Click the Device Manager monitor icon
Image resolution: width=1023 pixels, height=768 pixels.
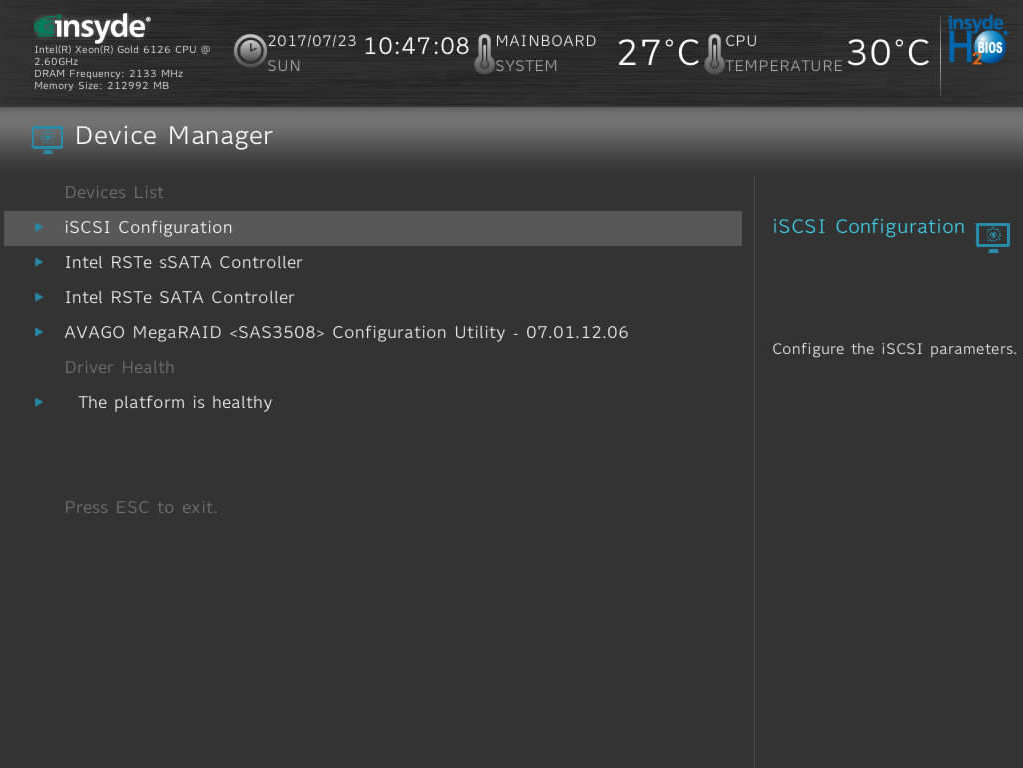point(46,139)
